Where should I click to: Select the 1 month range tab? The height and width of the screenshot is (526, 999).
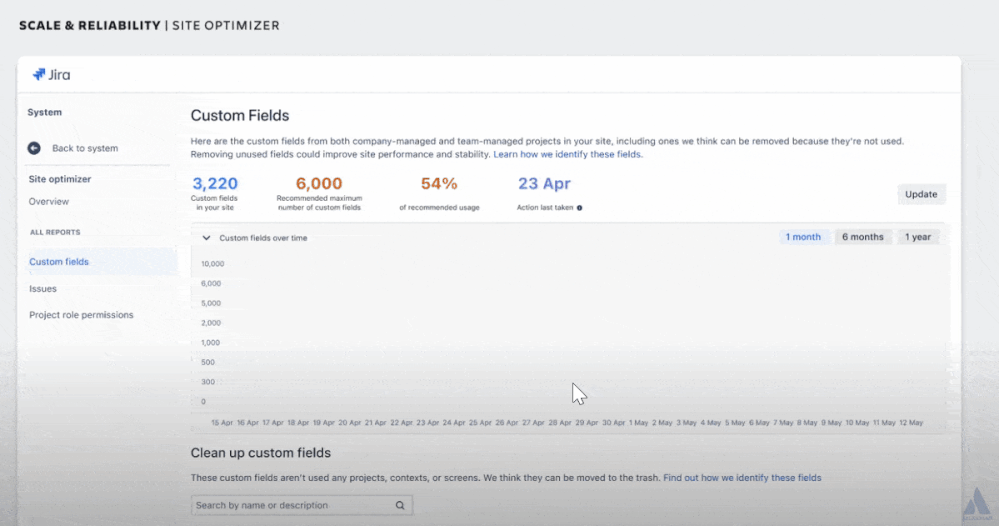point(803,237)
